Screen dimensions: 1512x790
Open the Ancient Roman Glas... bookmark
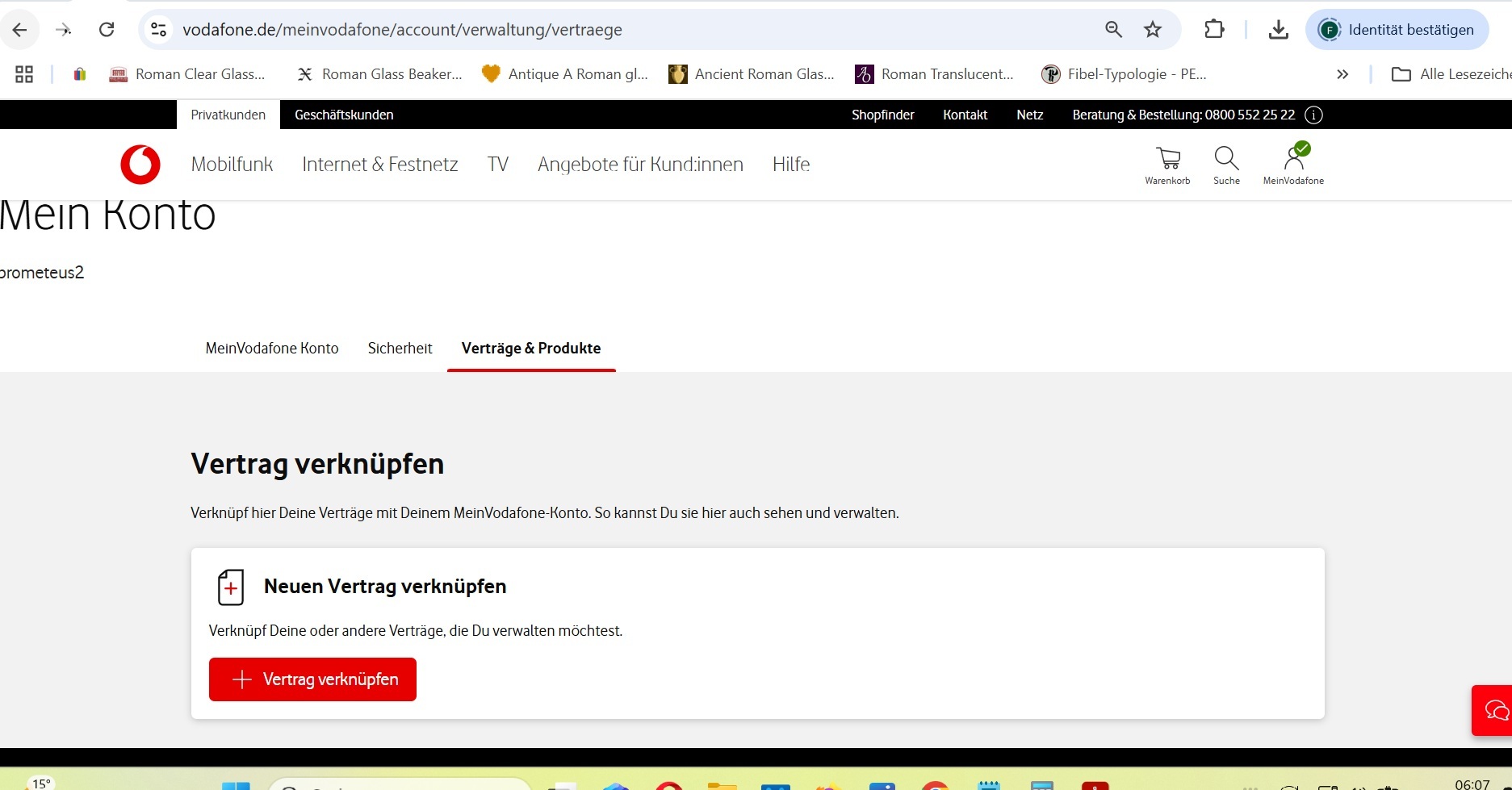(752, 74)
